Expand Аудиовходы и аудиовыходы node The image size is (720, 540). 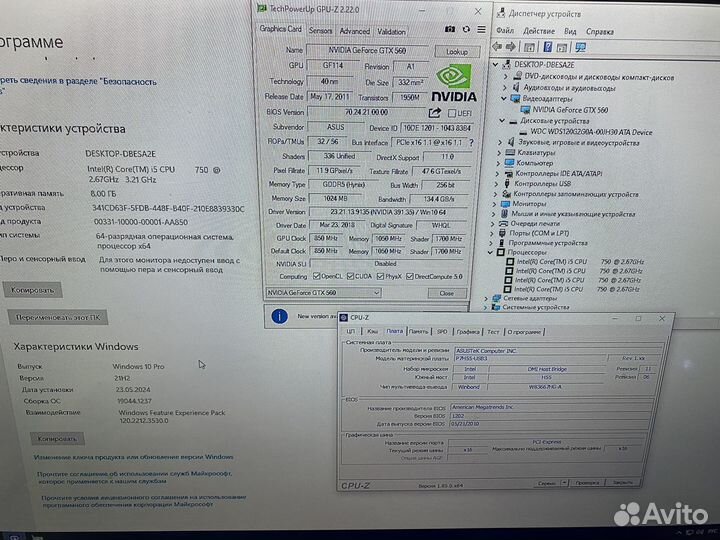coord(505,87)
